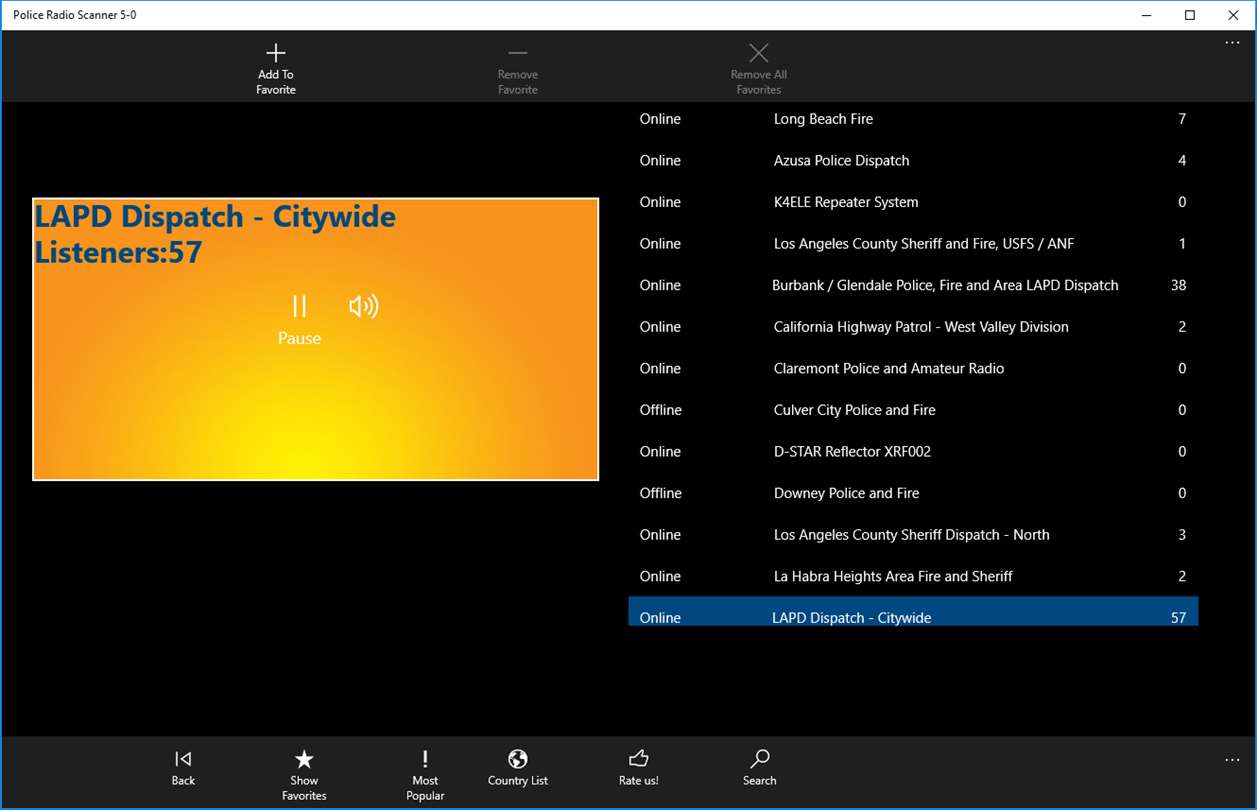The height and width of the screenshot is (810, 1257).
Task: Select Azusa Police Dispatch station
Action: pos(913,161)
